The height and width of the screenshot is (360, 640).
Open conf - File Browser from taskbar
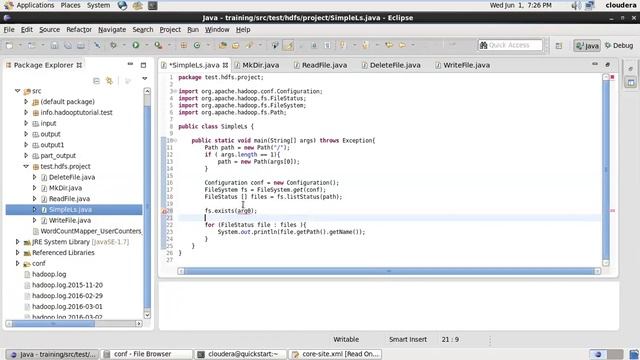point(147,354)
